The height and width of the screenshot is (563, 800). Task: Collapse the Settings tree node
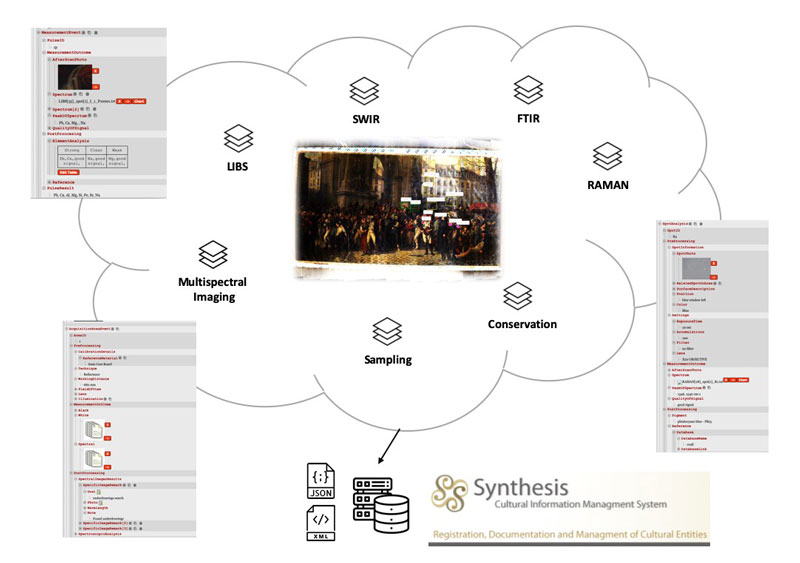click(x=669, y=315)
